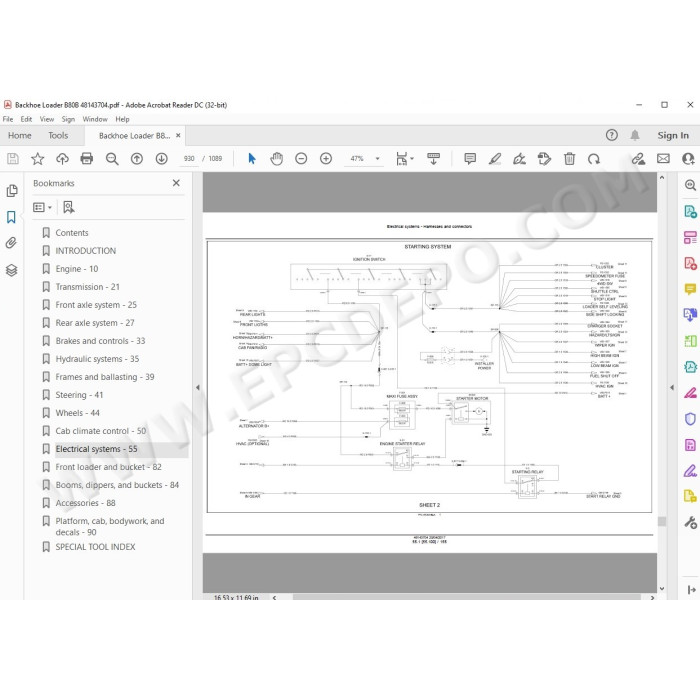Send file by email icon
The width and height of the screenshot is (700, 700).
[663, 158]
